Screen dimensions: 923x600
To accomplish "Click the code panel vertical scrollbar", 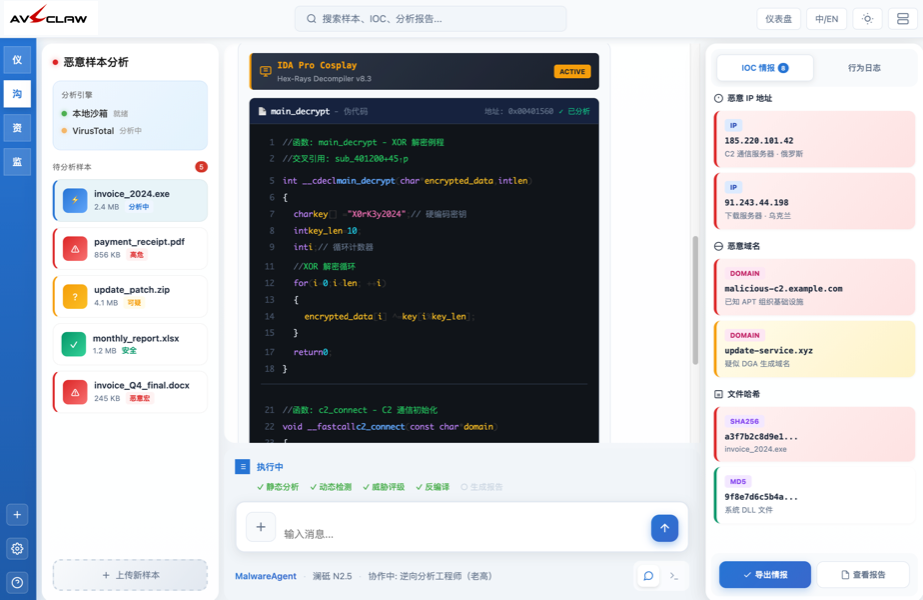I will (695, 300).
